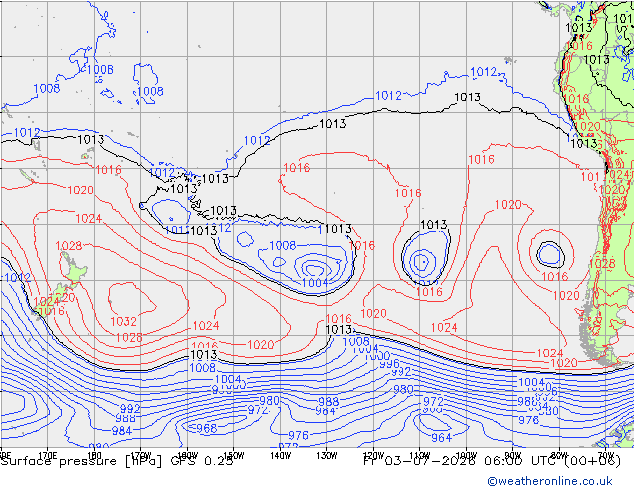The image size is (634, 490).
Task: Click the 1004 label inside the closed low
Action: tap(315, 283)
